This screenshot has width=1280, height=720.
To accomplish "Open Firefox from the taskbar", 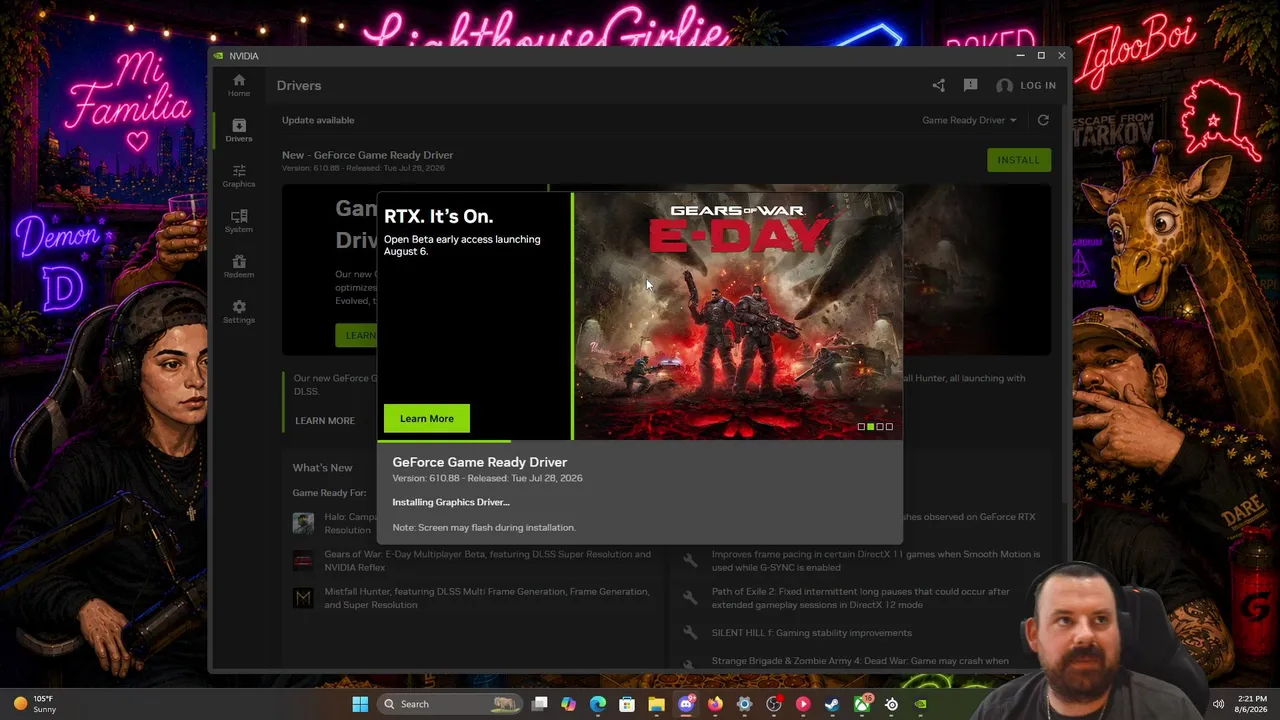I will pyautogui.click(x=715, y=704).
